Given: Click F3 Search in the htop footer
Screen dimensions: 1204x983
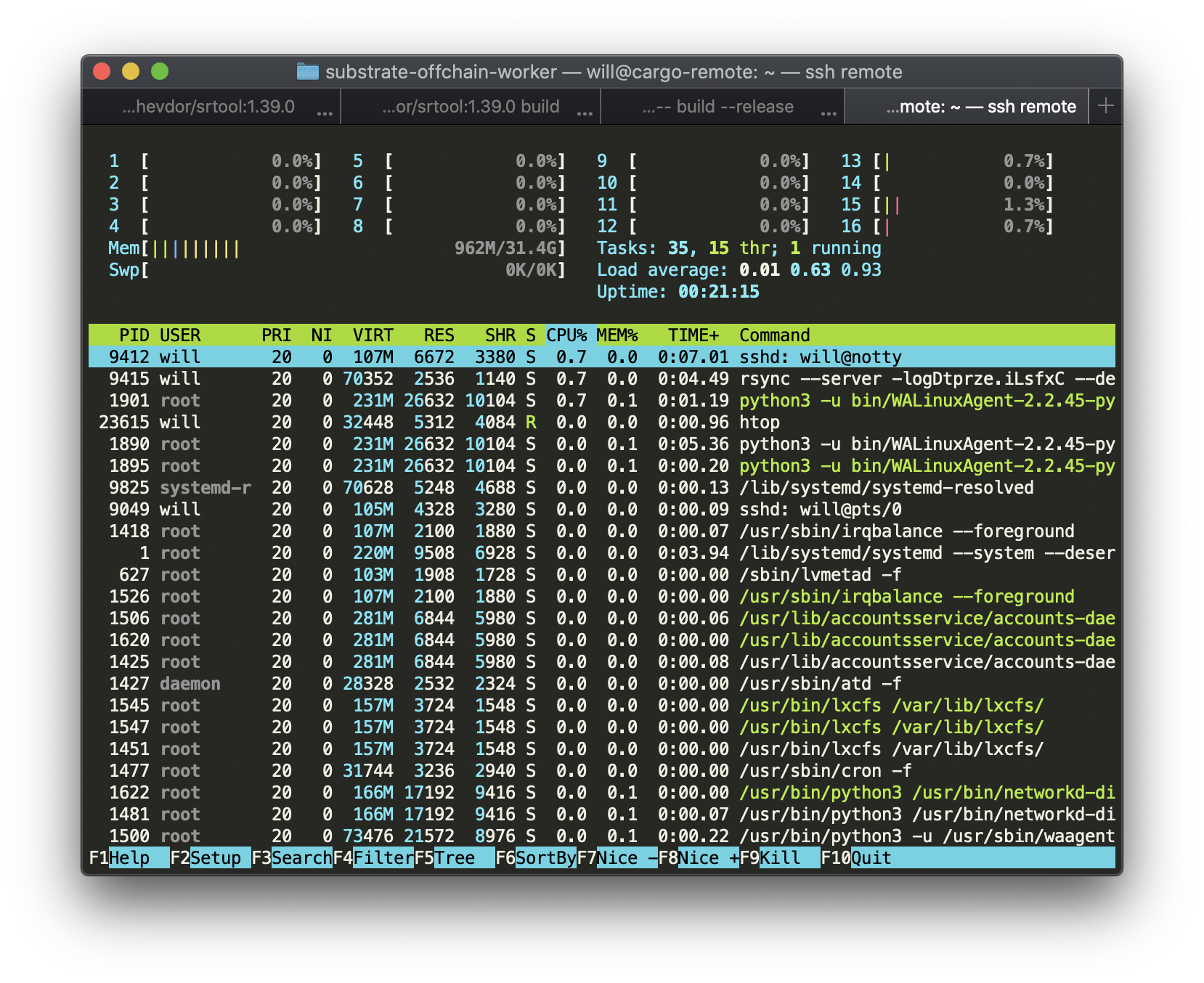Looking at the screenshot, I should click(x=291, y=857).
